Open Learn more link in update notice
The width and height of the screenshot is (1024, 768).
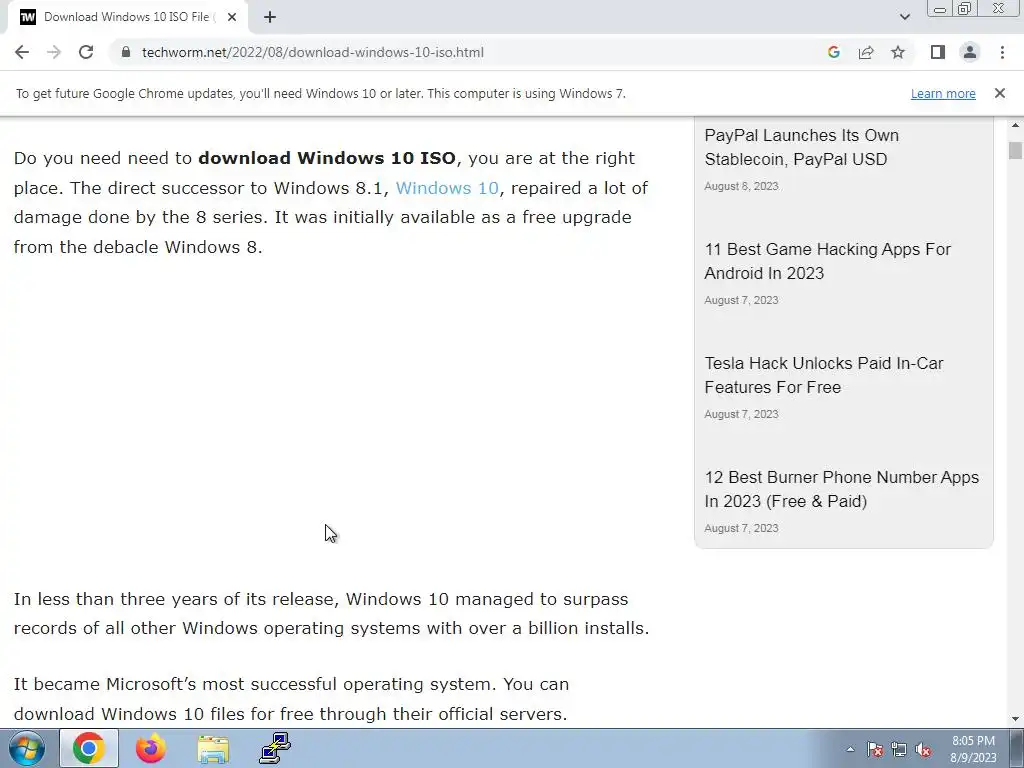[x=943, y=93]
